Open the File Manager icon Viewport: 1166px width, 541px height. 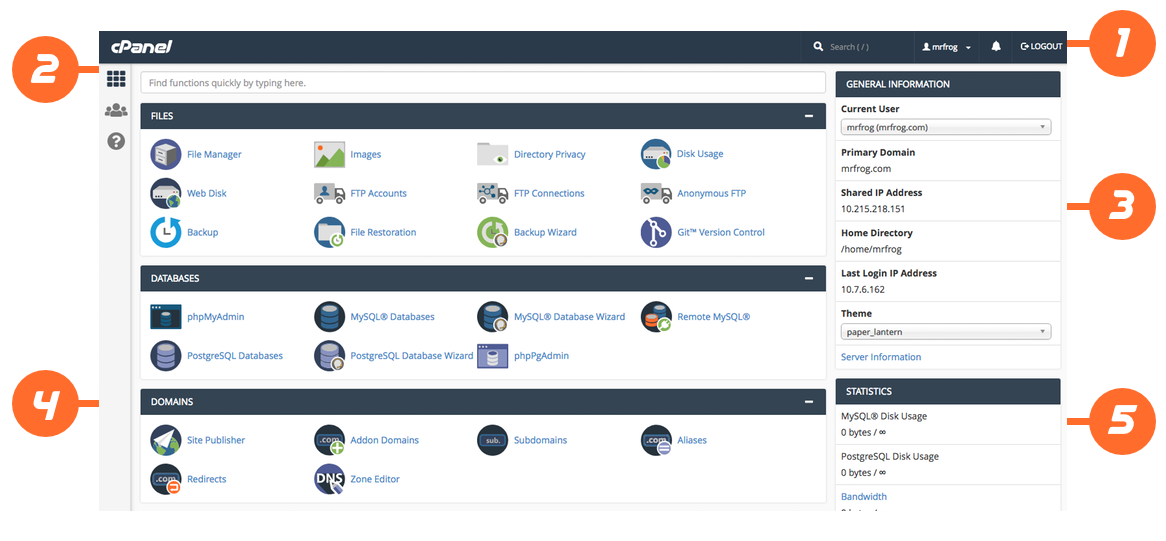coord(166,154)
